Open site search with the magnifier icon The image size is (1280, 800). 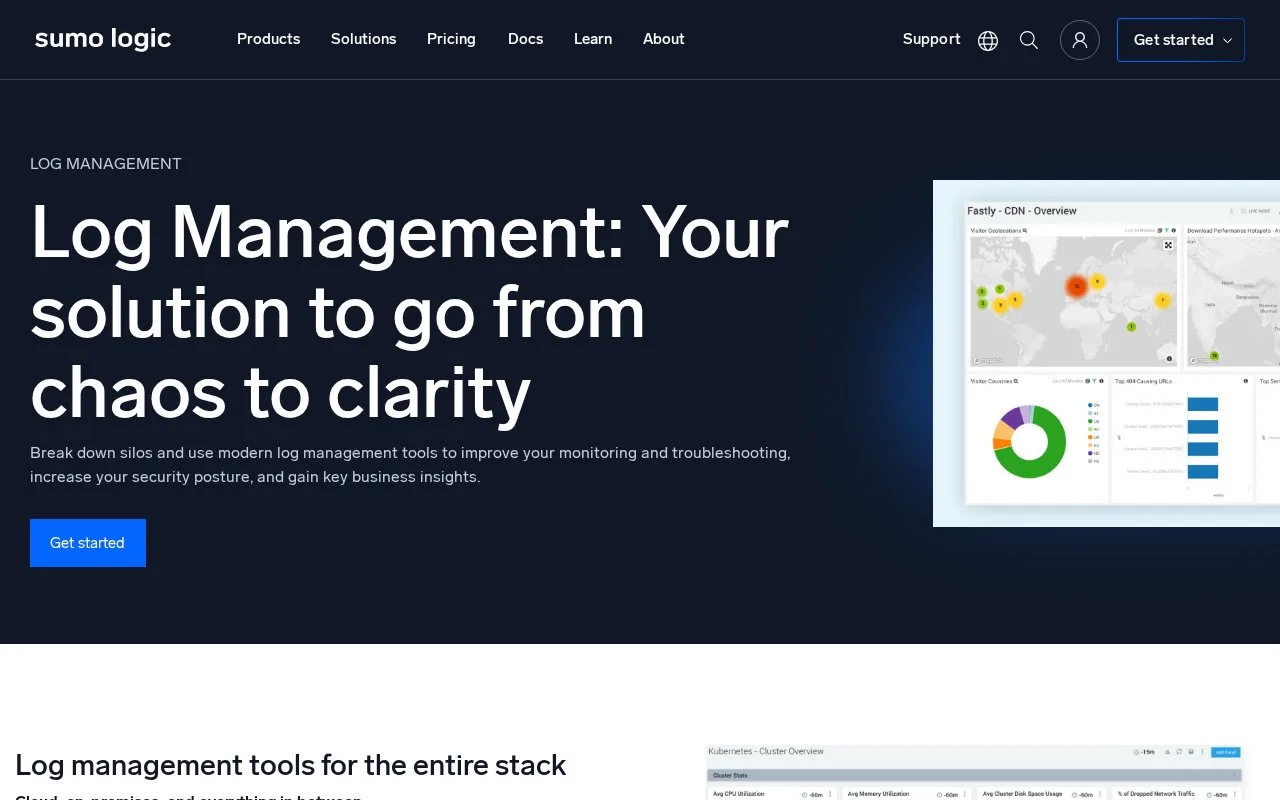pos(1029,40)
